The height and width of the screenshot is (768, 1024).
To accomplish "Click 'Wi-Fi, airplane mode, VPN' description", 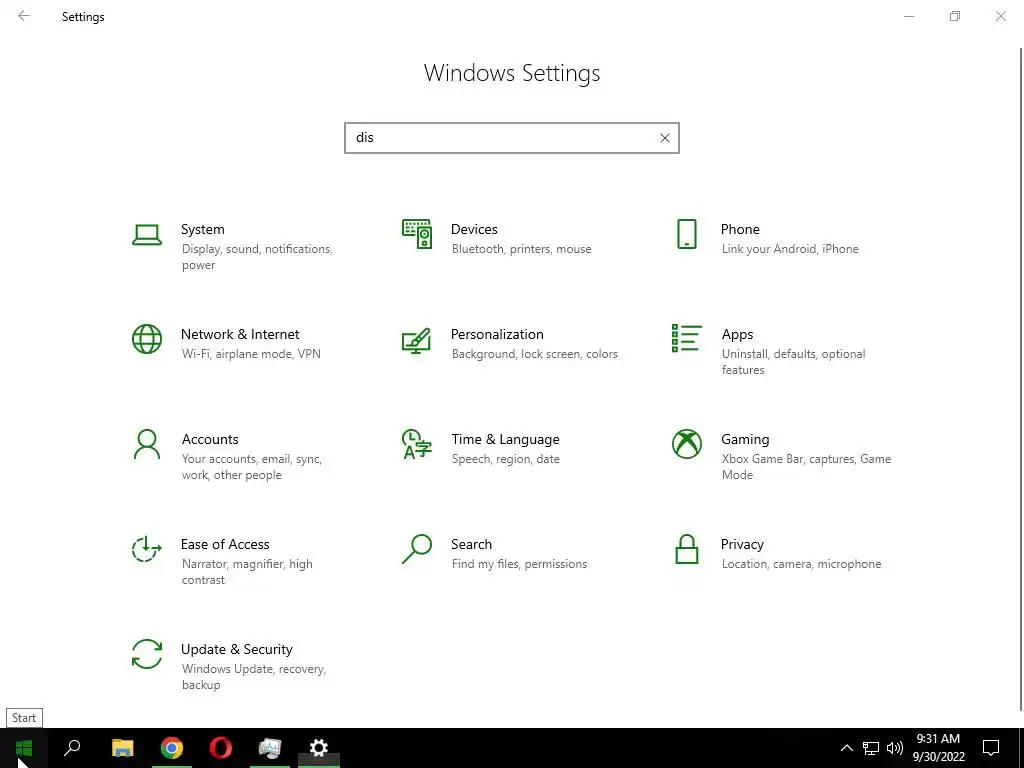I will point(251,354).
